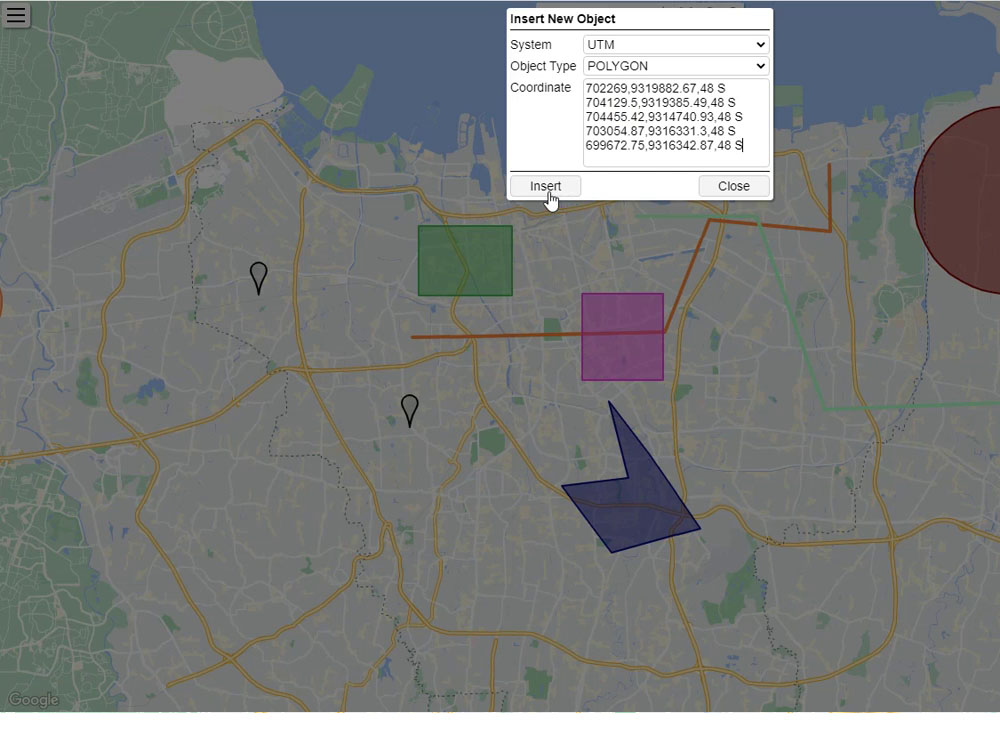The image size is (1000, 750).
Task: Click the coordinate line '704129.5,9319385.49,48 S'
Action: click(660, 103)
